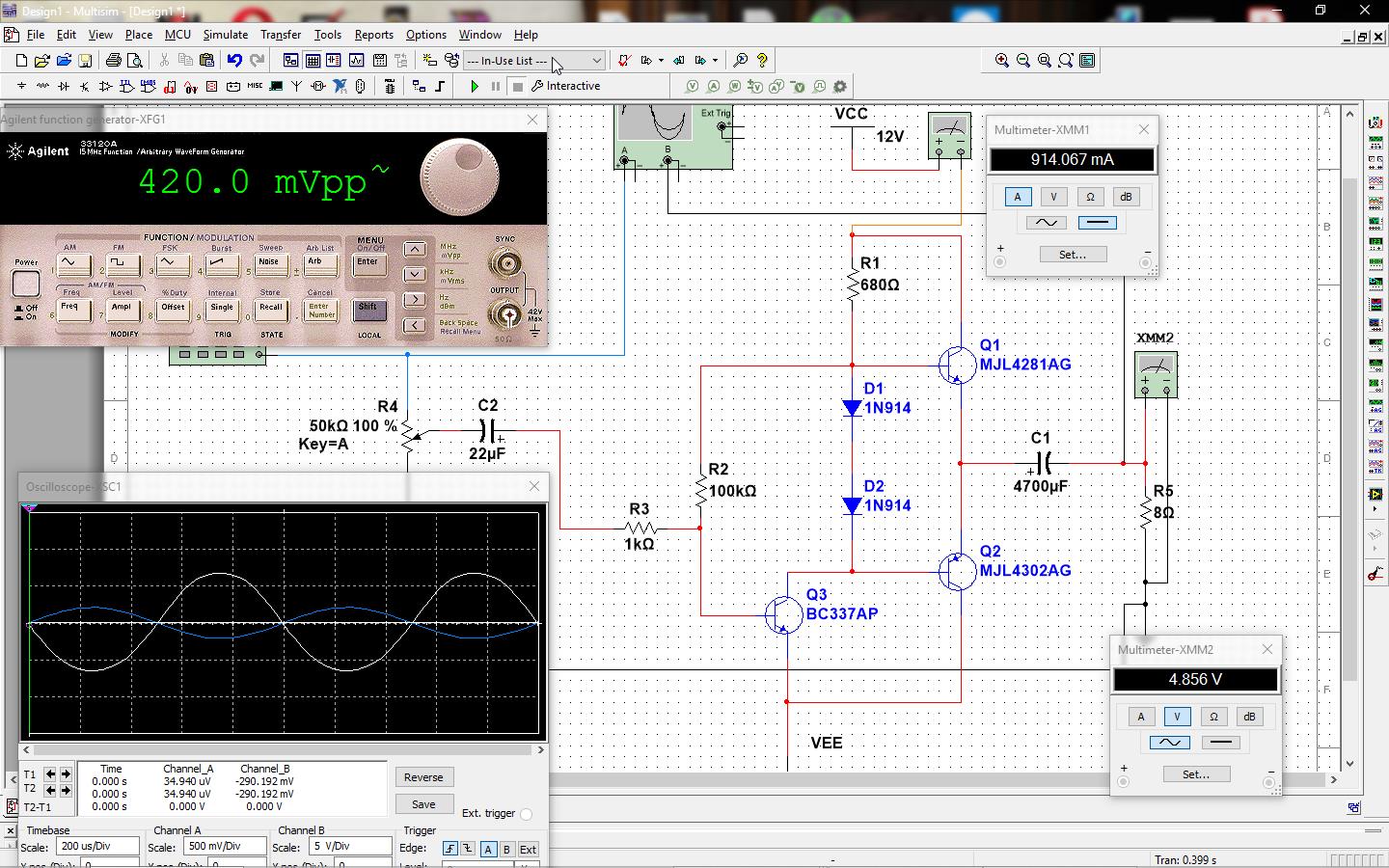Viewport: 1389px width, 868px height.
Task: Click the Offset button on function generator
Action: [x=173, y=309]
